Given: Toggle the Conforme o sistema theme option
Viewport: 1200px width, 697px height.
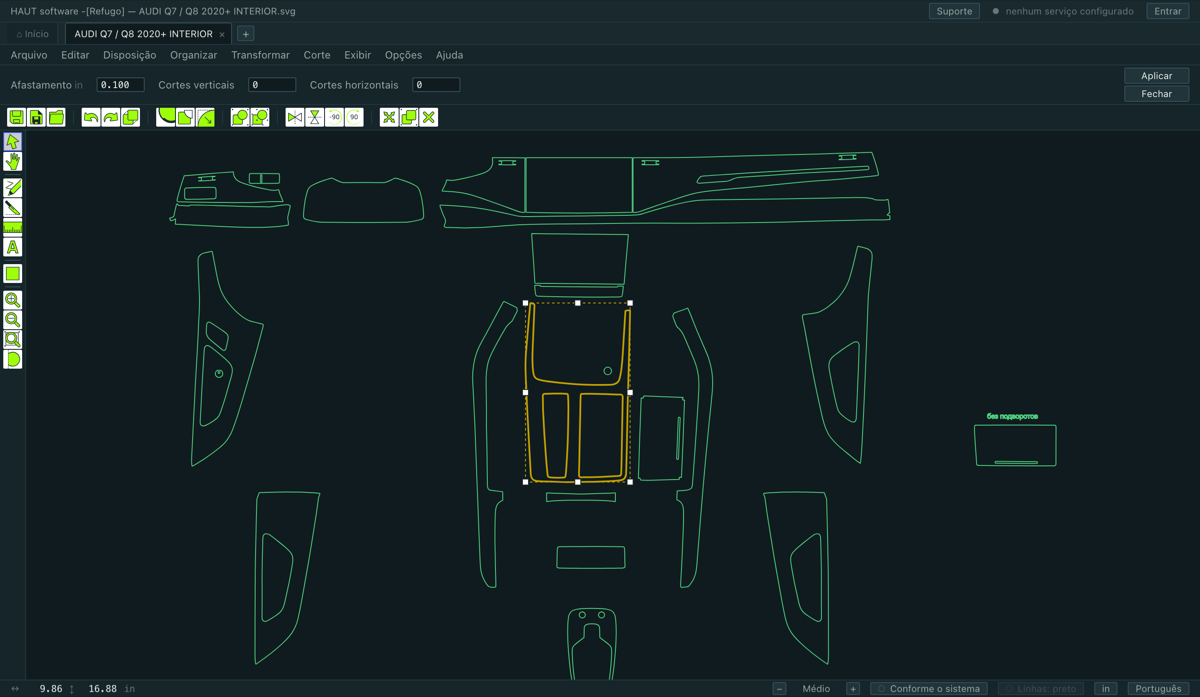Looking at the screenshot, I should [929, 689].
